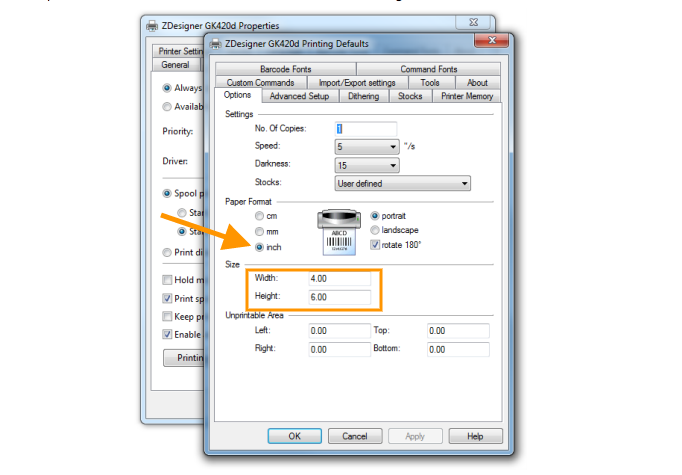
Task: Switch to Import/Export settings tab
Action: pos(357,82)
